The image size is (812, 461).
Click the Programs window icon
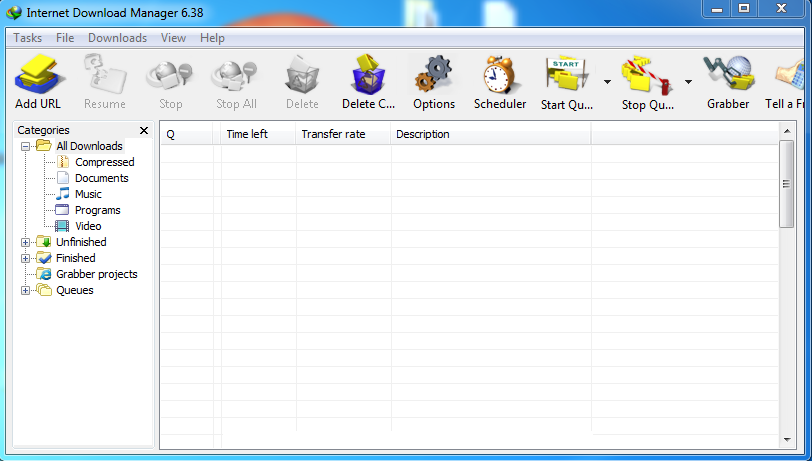tap(62, 210)
